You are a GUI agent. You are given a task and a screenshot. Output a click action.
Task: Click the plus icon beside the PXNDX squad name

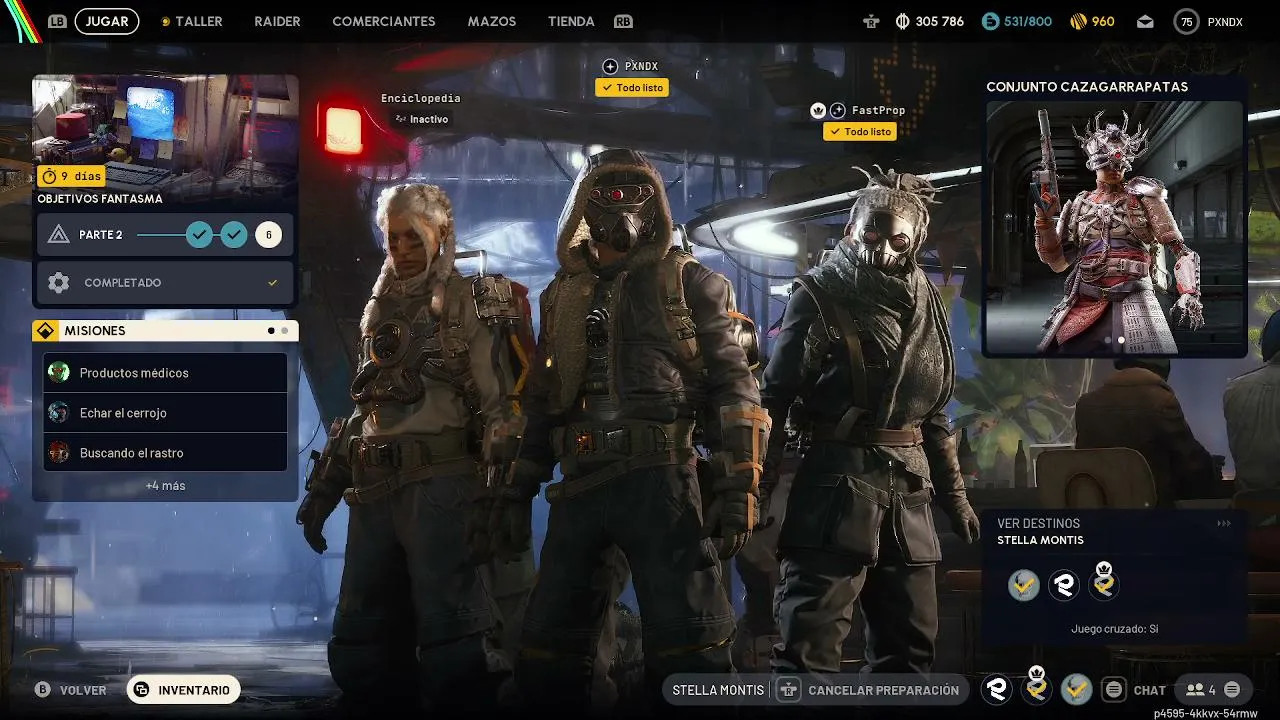click(610, 66)
